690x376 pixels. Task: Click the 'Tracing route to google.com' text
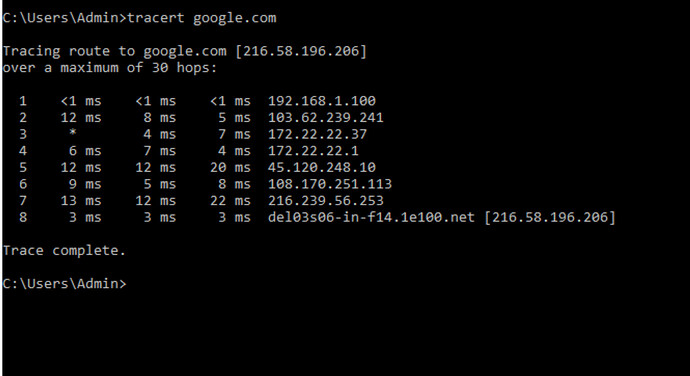pos(114,51)
